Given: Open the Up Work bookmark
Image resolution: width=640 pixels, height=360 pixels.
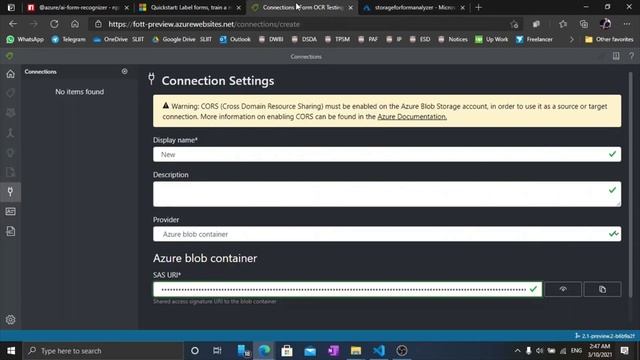Looking at the screenshot, I should coord(492,40).
